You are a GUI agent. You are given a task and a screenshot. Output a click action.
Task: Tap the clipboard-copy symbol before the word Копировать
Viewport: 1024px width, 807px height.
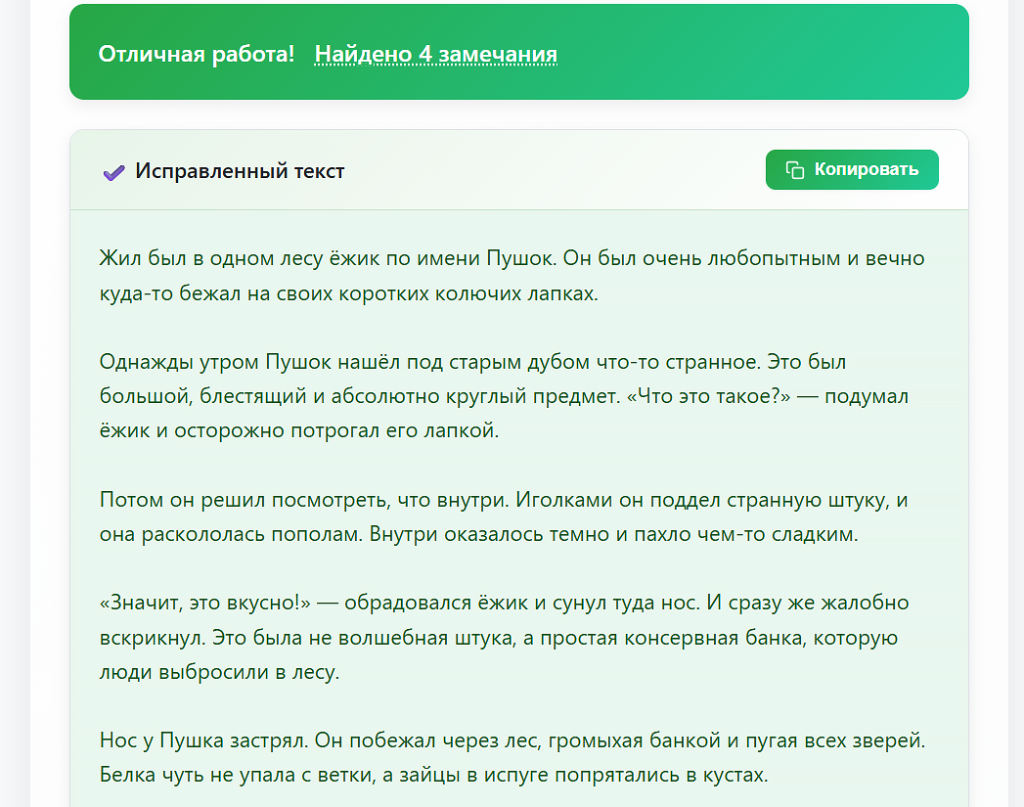click(x=793, y=169)
